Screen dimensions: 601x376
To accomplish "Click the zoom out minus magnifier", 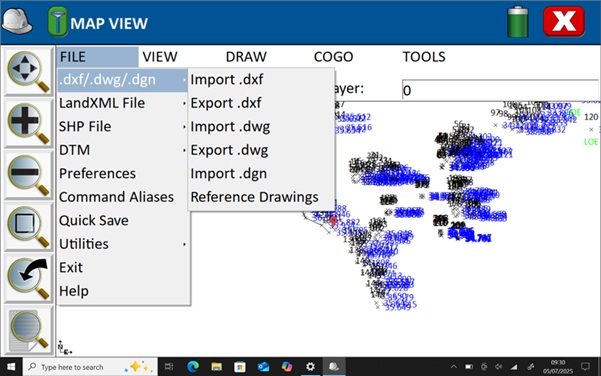I will pyautogui.click(x=28, y=175).
